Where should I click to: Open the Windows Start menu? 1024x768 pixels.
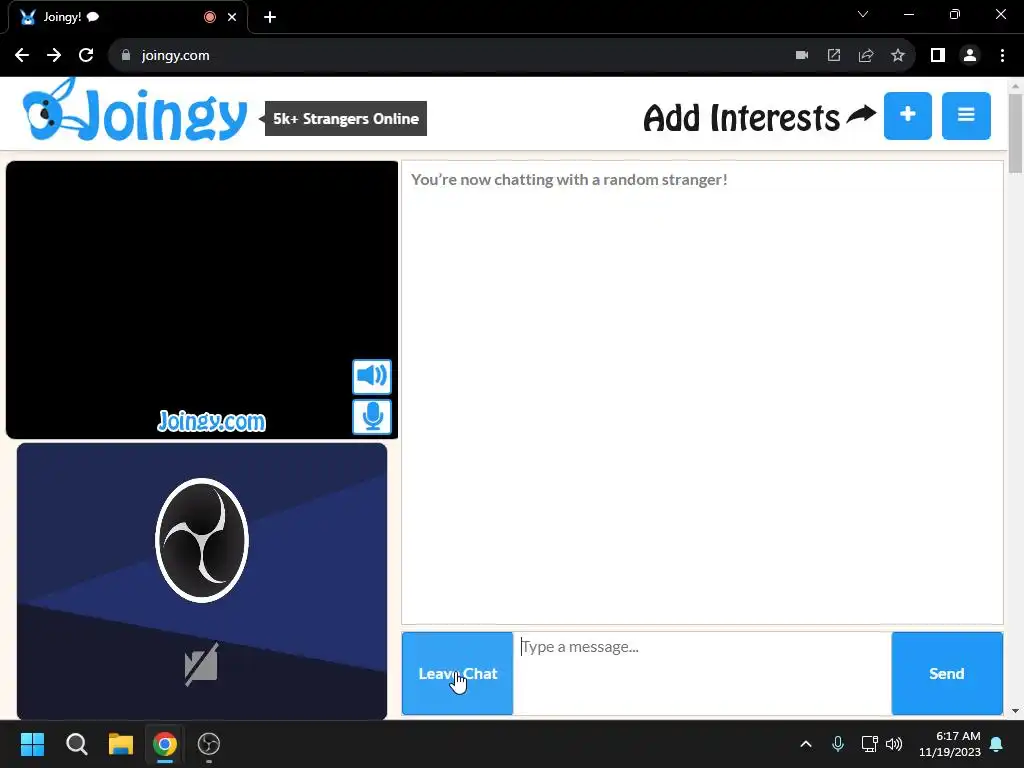32,744
